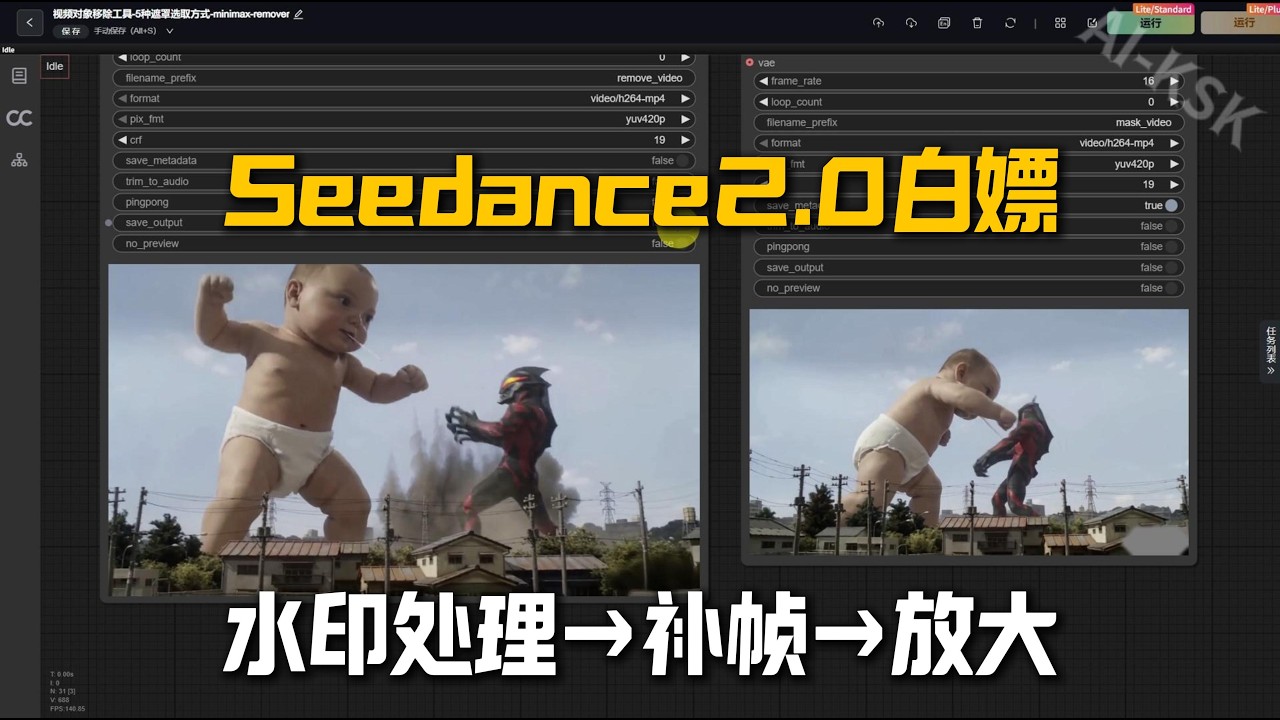Screen dimensions: 1280x720
Task: Click the cloud upload icon in toolbar
Action: coord(879,23)
